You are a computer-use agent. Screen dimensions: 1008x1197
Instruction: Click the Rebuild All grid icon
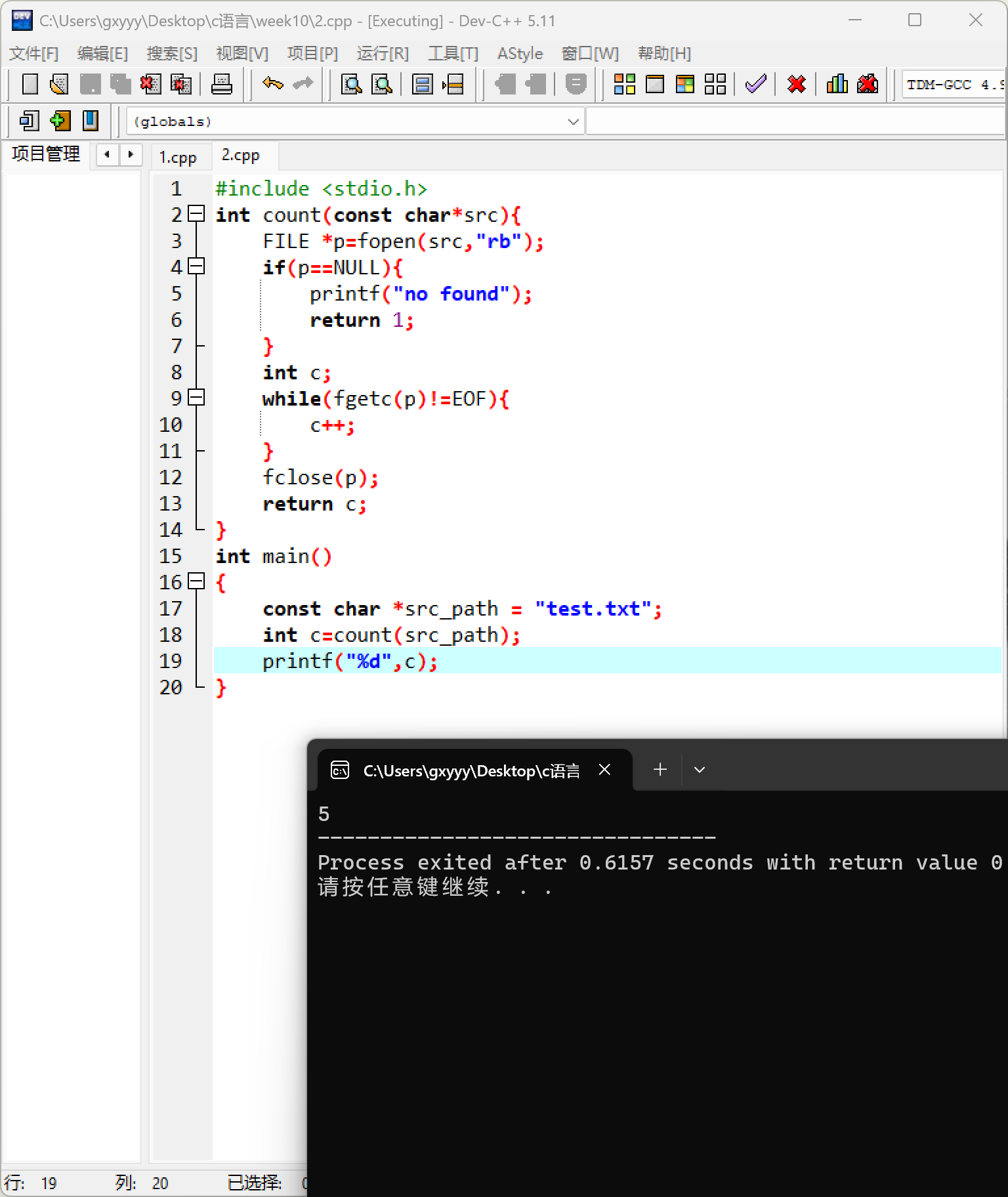(x=715, y=84)
